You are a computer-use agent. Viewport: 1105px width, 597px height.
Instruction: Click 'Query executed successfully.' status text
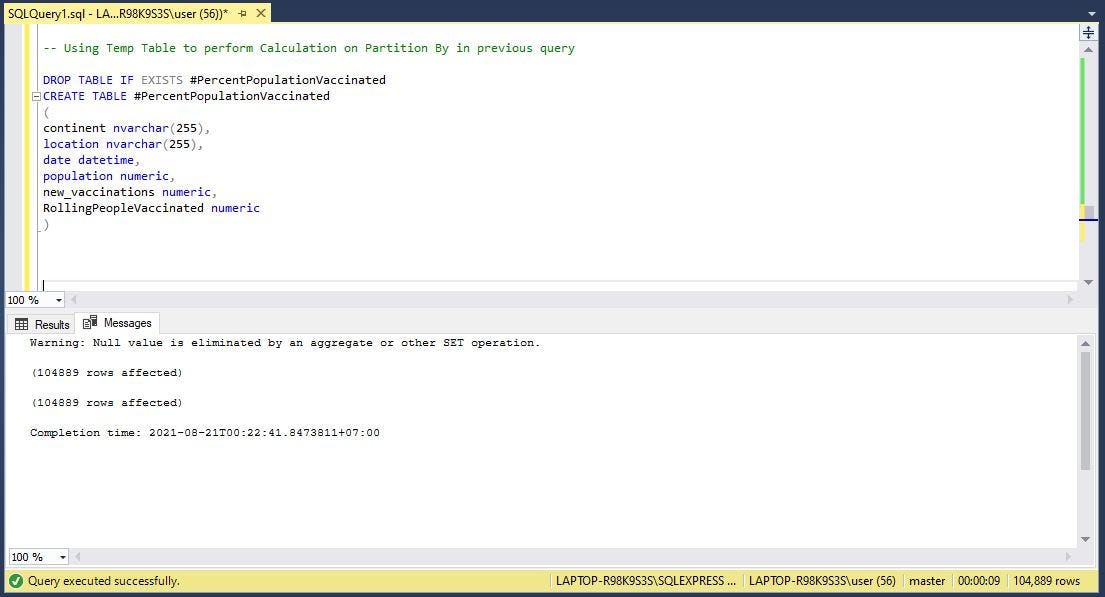click(104, 581)
